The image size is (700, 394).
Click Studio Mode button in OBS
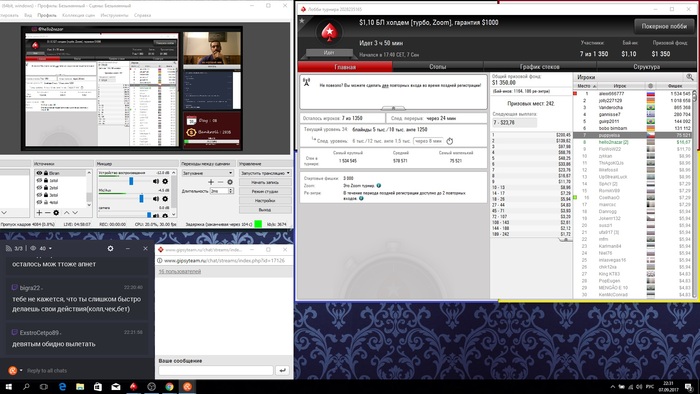point(265,191)
